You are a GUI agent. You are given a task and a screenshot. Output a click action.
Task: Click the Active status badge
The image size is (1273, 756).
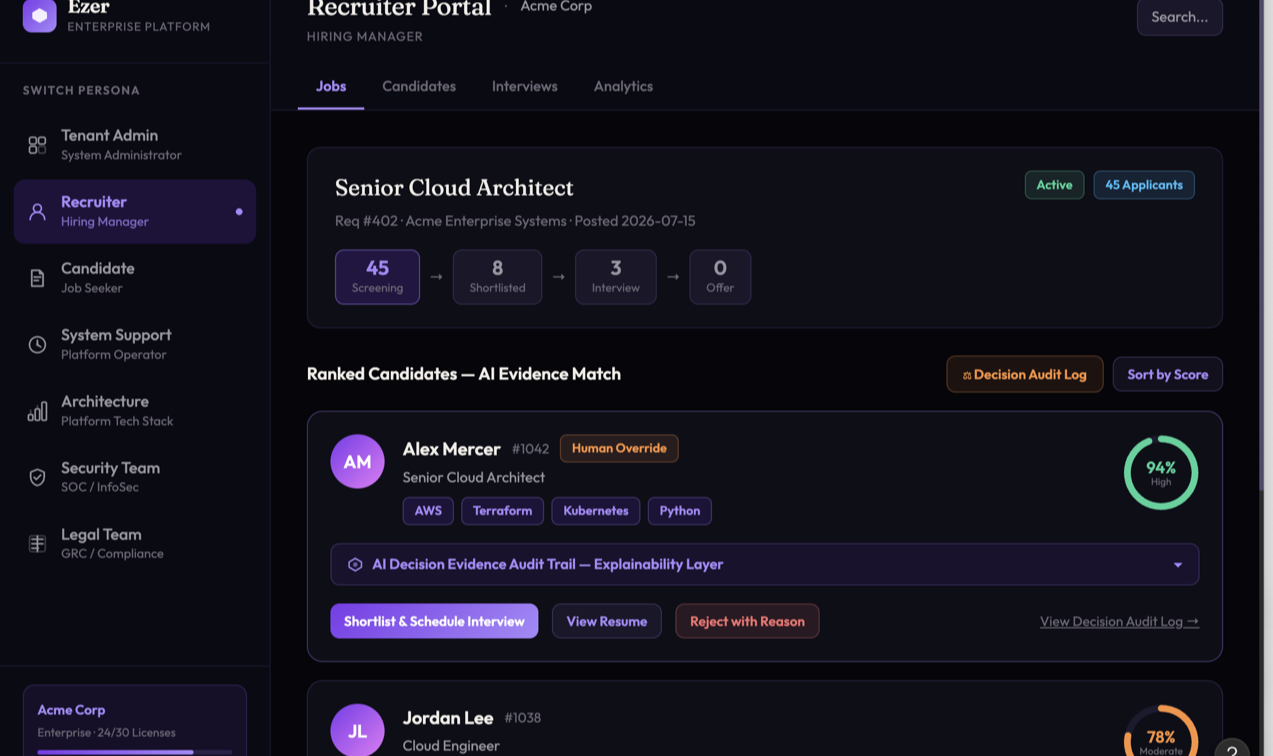point(1054,185)
